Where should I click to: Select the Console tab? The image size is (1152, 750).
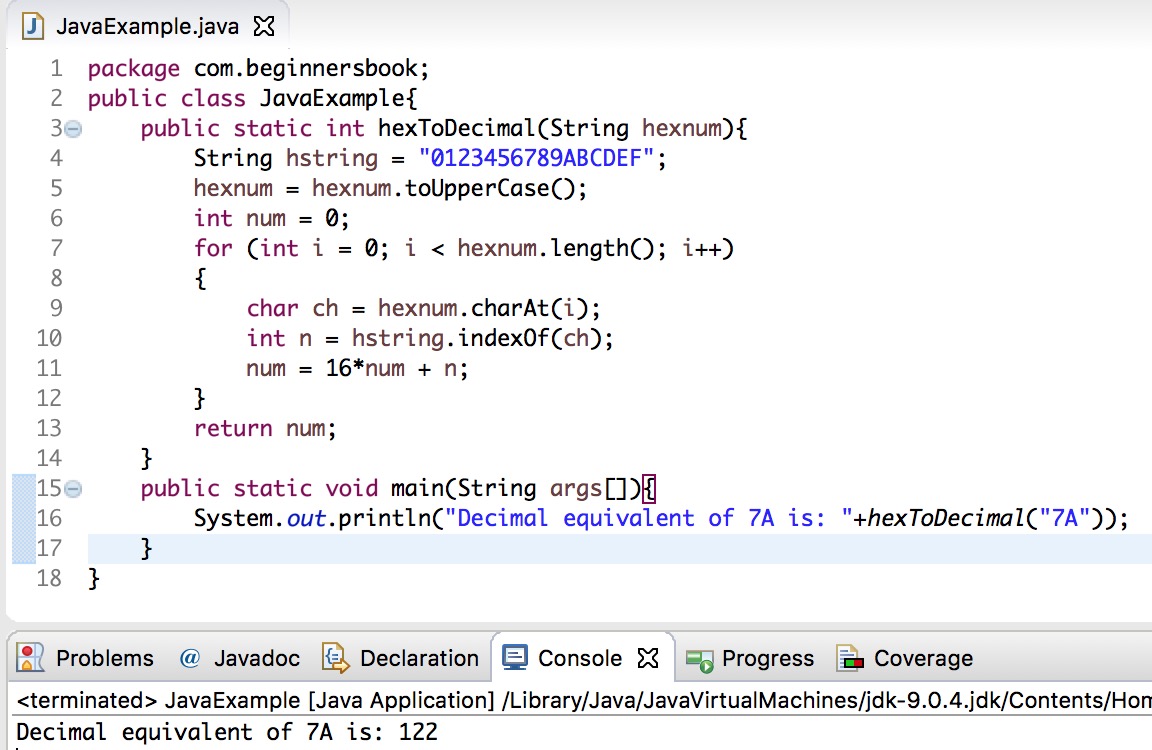click(x=580, y=658)
